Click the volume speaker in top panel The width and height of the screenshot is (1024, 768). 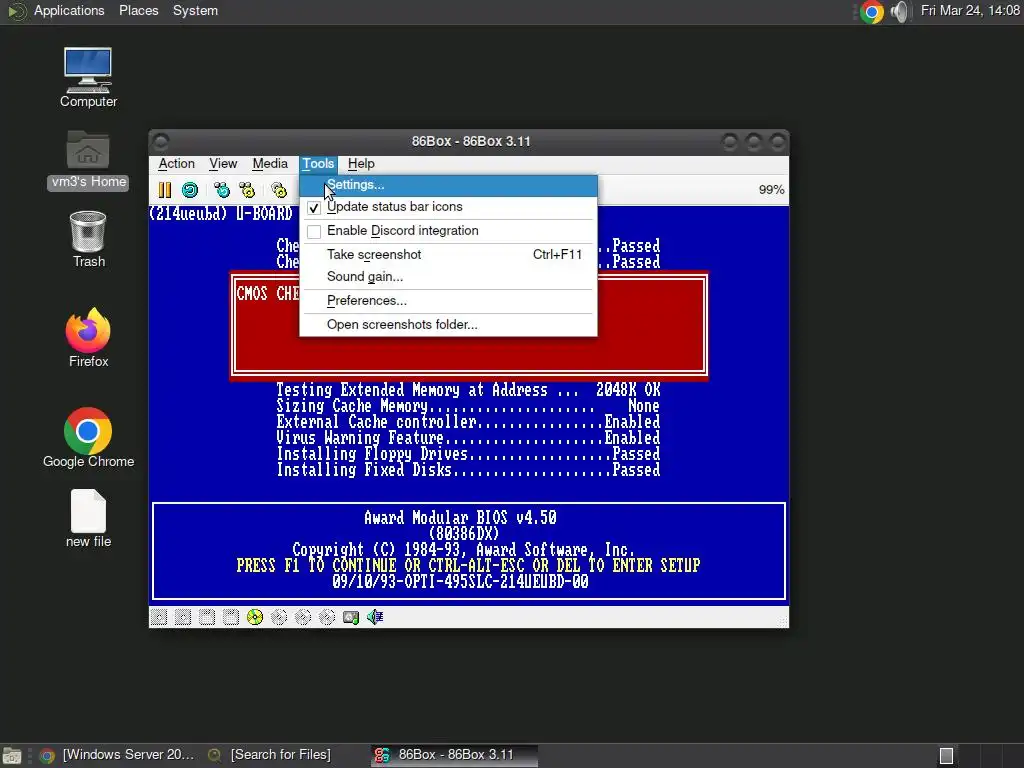[x=899, y=12]
